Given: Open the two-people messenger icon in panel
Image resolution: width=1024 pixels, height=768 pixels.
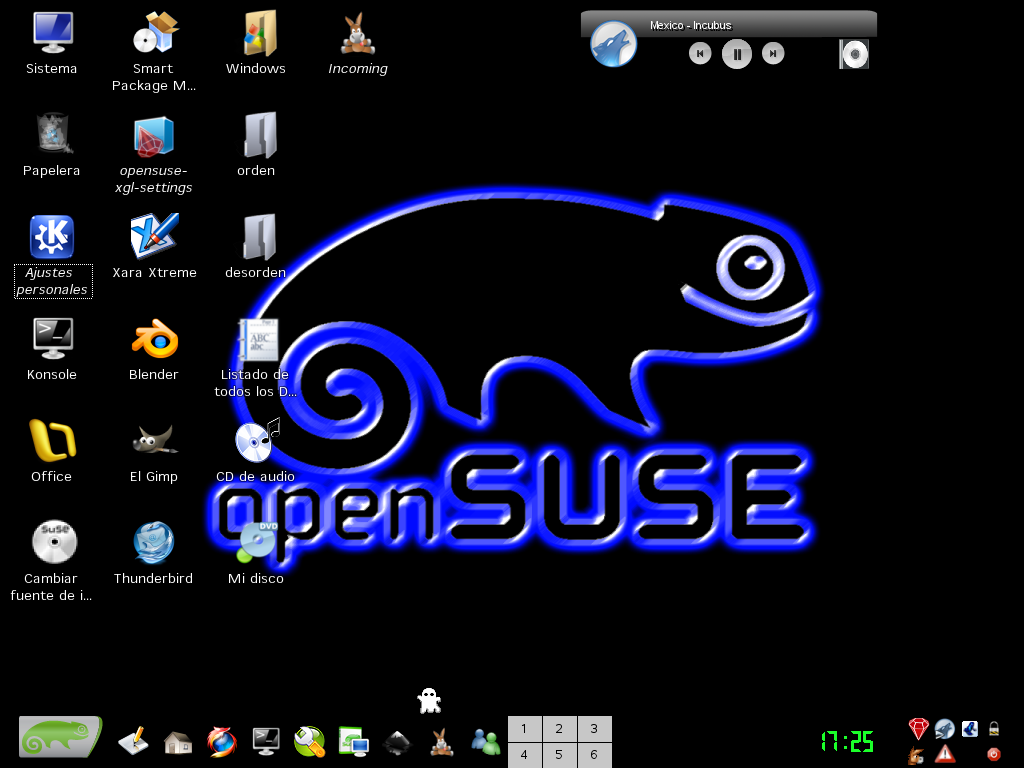Looking at the screenshot, I should tap(485, 742).
